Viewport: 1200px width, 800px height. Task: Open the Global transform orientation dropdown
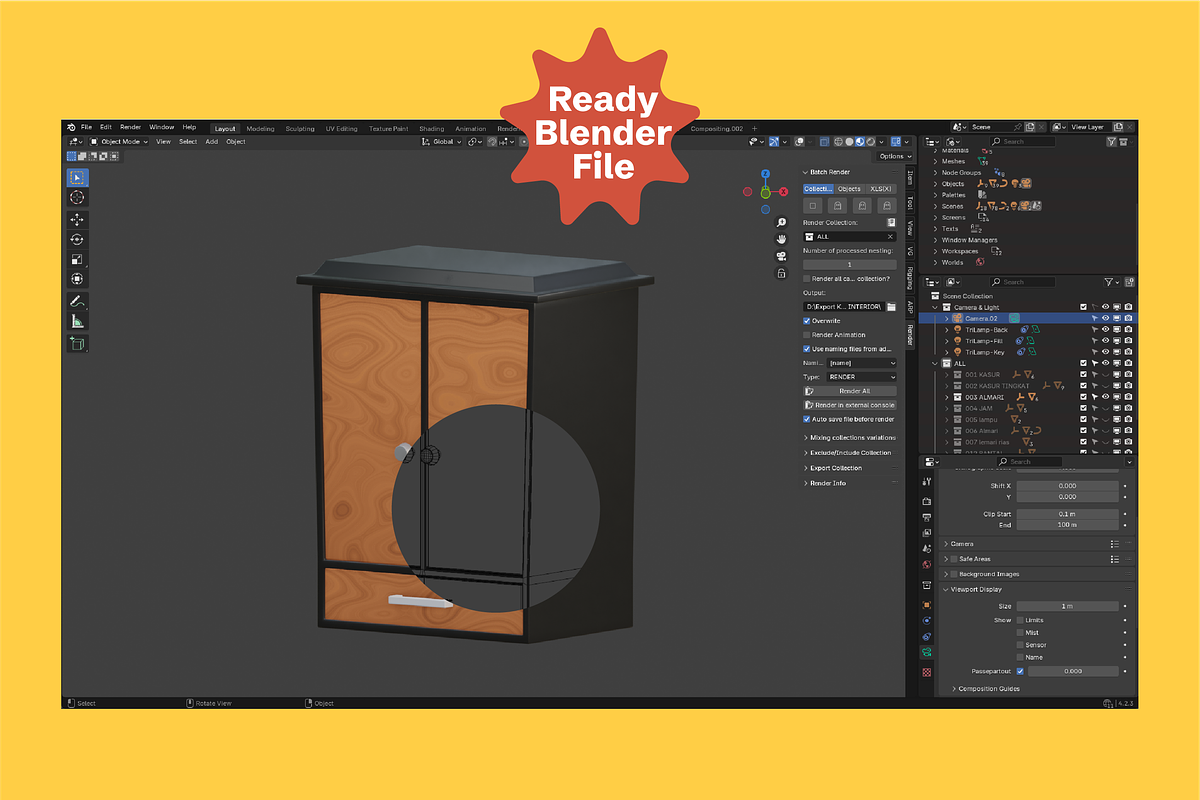point(443,142)
